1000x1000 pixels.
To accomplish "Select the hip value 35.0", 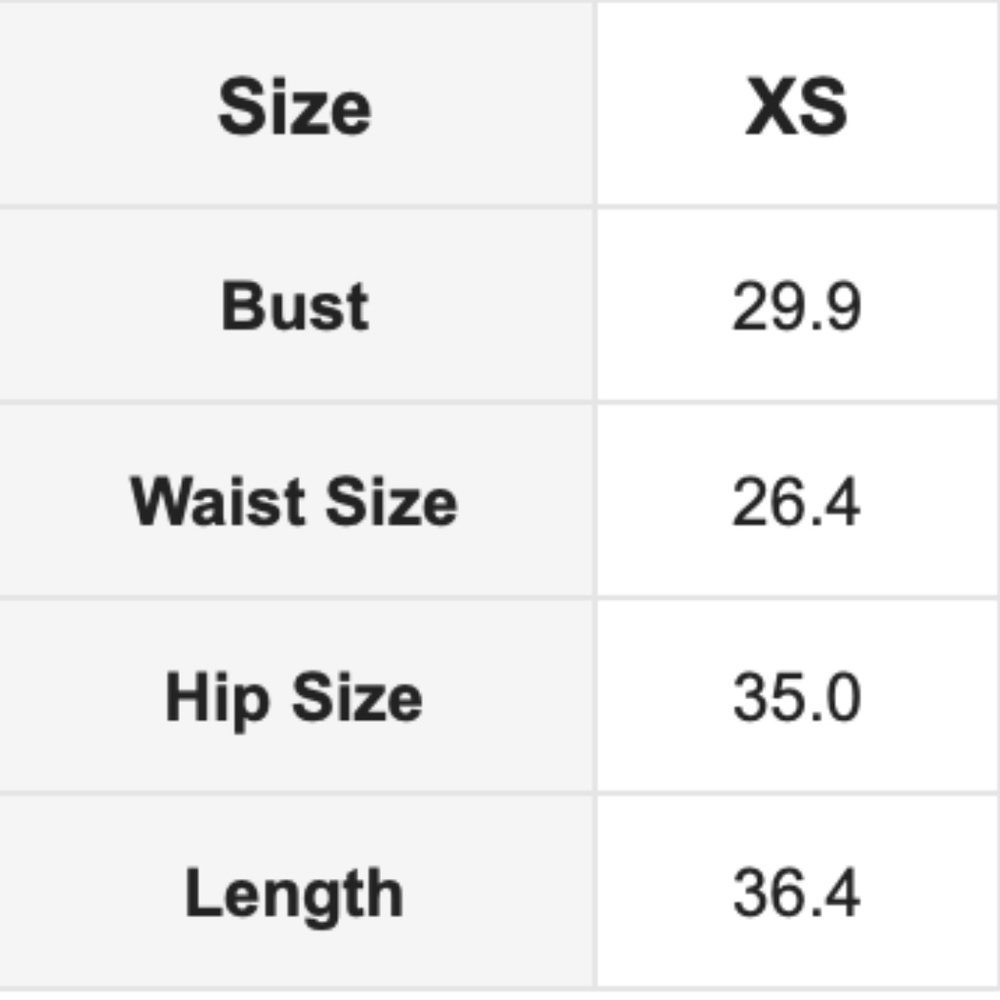I will pos(796,697).
